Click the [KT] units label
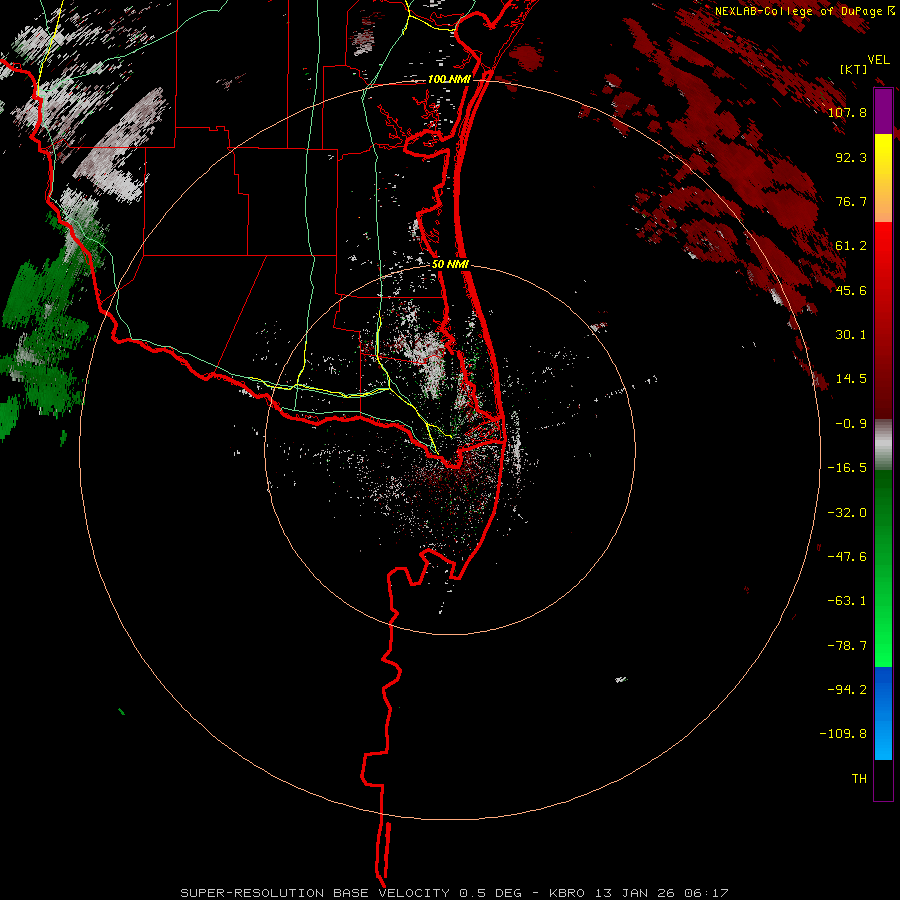The image size is (900, 900). pos(853,69)
